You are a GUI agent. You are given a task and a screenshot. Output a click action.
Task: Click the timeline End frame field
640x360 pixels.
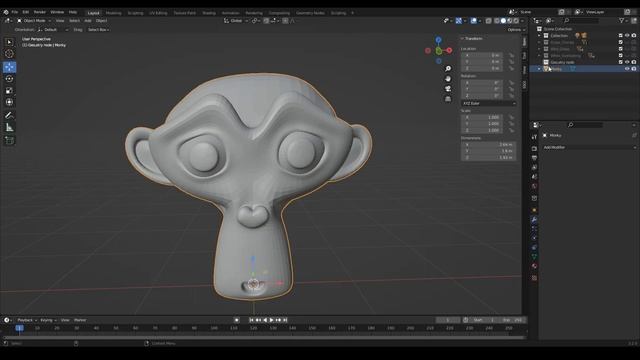[x=512, y=320]
